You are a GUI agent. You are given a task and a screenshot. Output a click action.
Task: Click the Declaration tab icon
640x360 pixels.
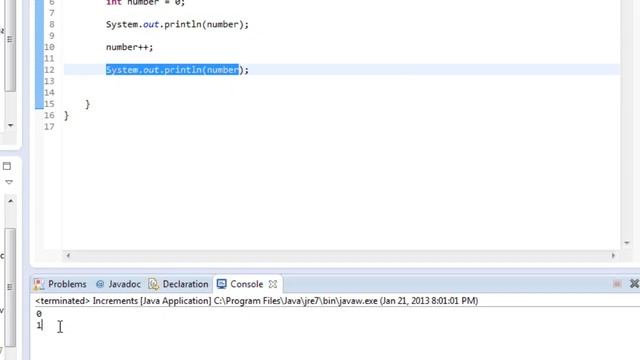153,284
